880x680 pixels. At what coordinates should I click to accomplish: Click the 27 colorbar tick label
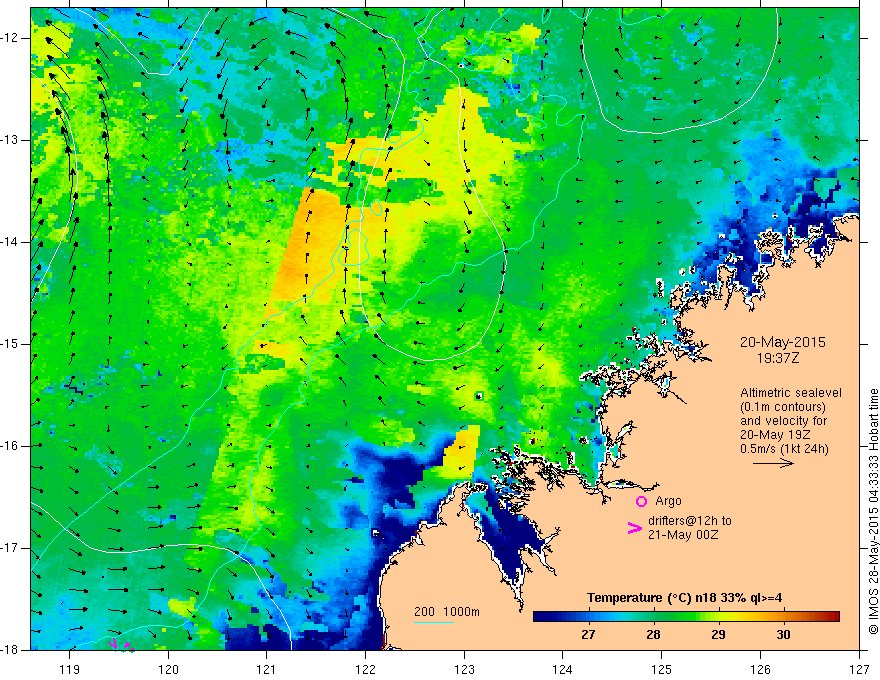click(588, 635)
